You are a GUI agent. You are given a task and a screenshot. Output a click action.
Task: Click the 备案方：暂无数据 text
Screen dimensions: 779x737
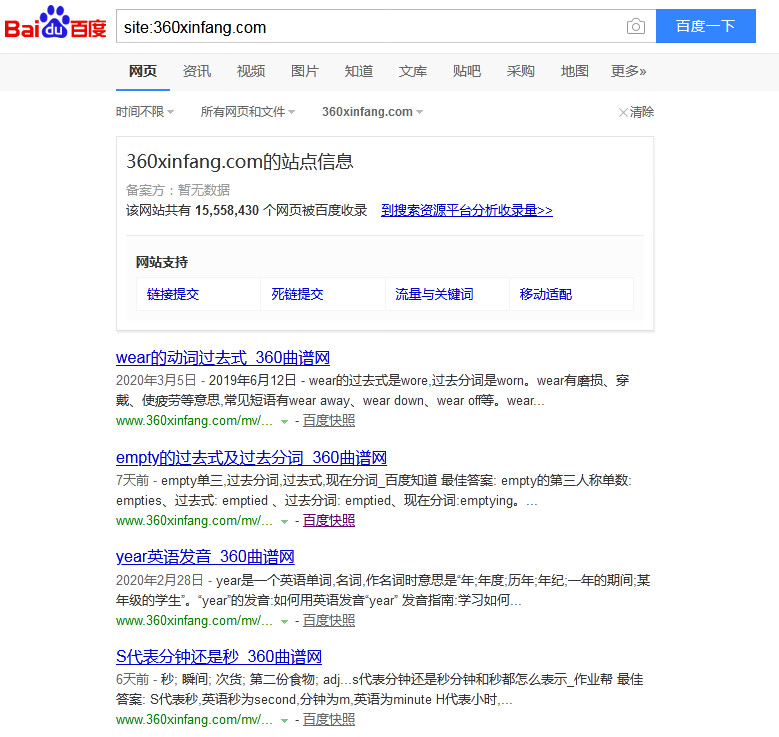coord(178,190)
